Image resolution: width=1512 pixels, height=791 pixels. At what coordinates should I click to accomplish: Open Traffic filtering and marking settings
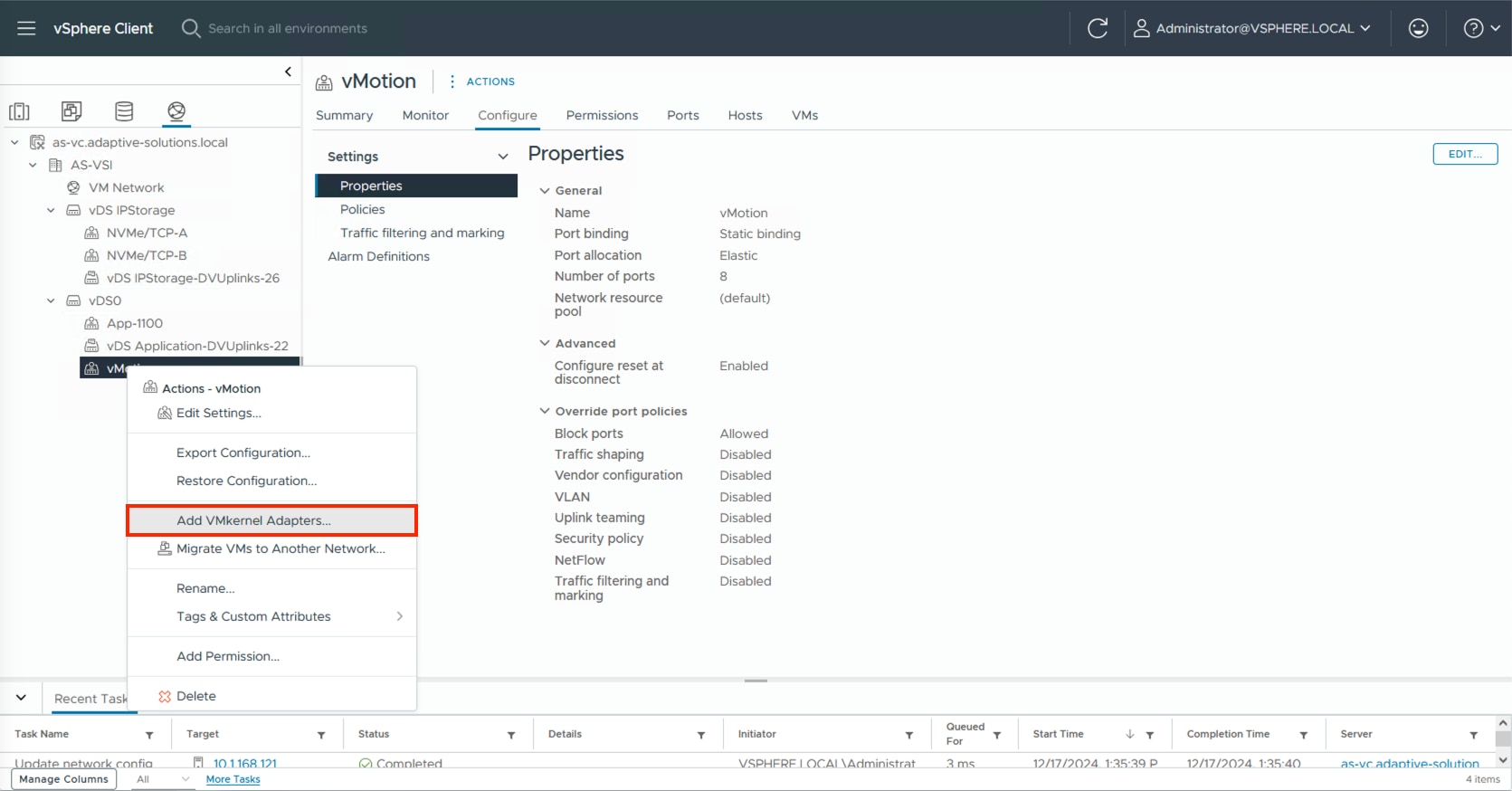423,233
